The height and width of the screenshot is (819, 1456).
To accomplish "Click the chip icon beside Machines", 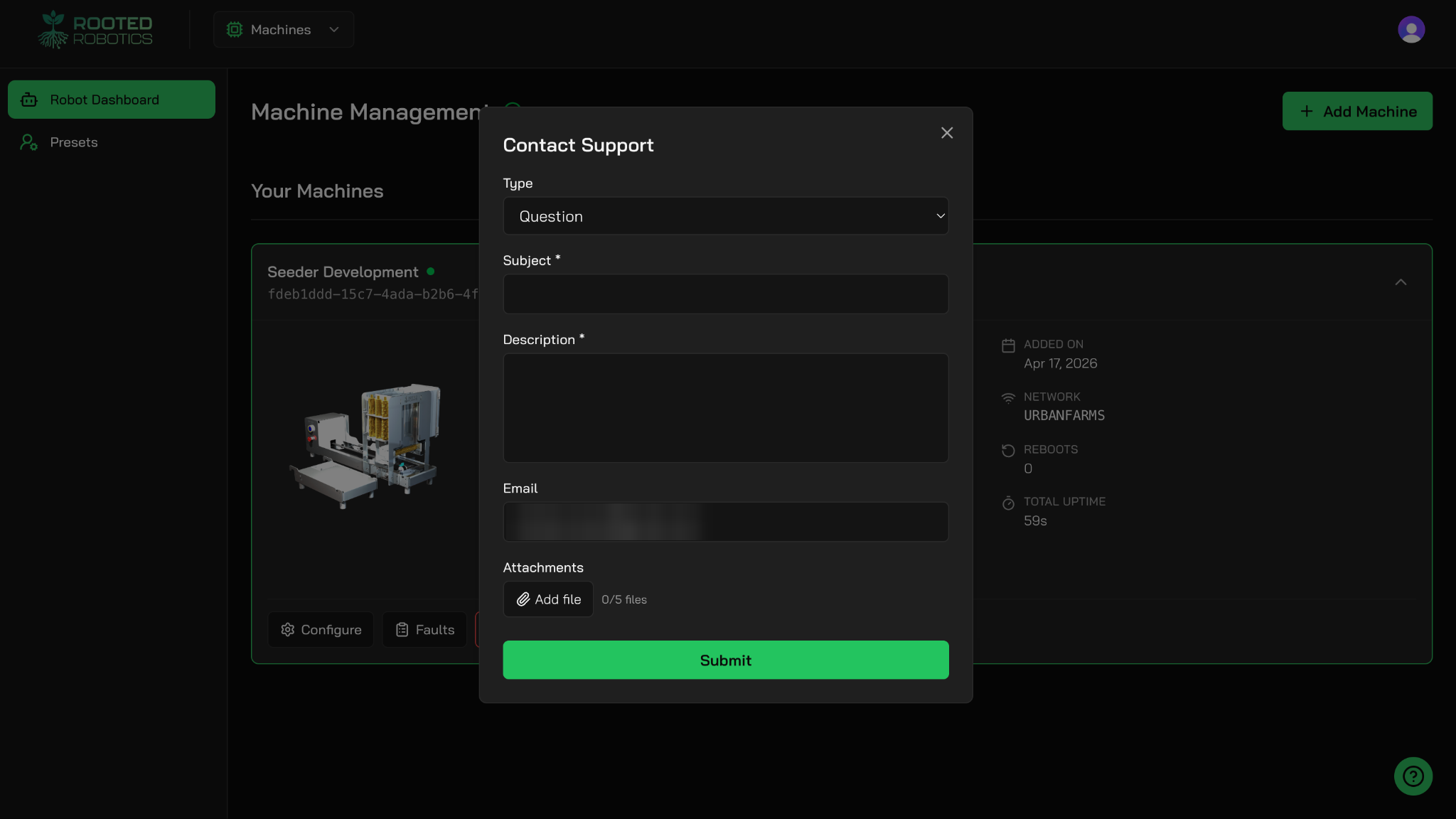I will pyautogui.click(x=235, y=30).
